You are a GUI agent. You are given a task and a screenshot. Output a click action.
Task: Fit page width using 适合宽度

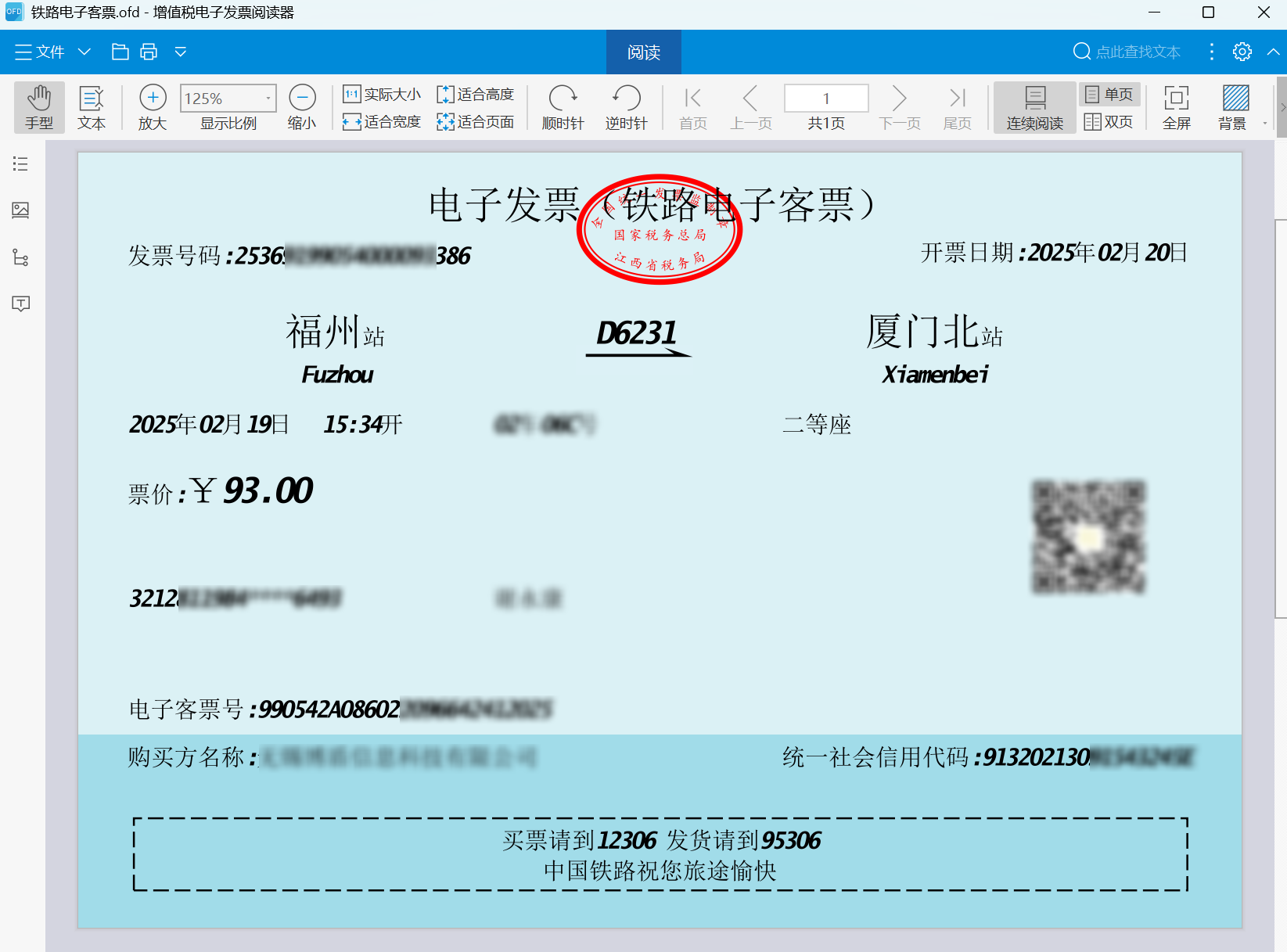click(x=381, y=121)
